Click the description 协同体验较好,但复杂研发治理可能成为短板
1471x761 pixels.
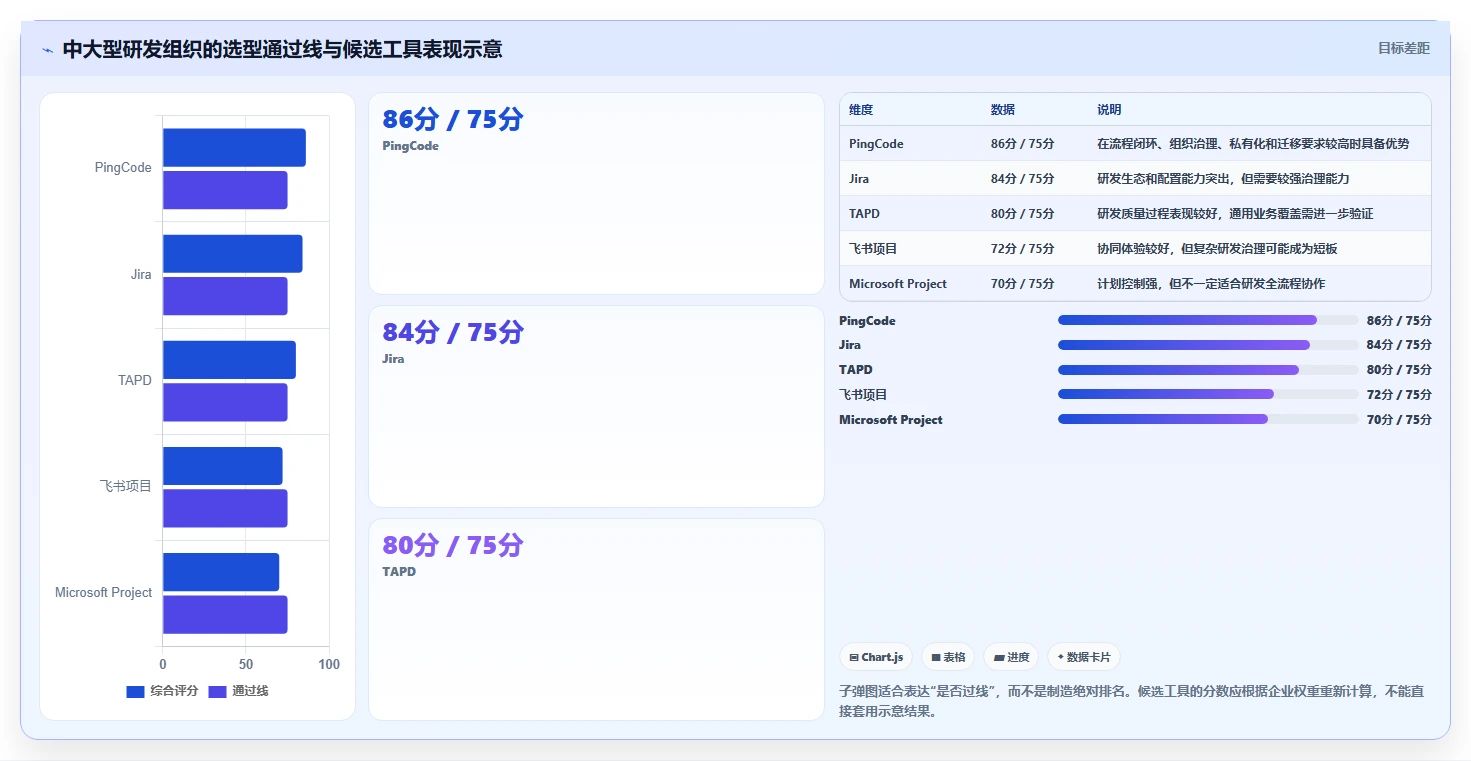pyautogui.click(x=1217, y=249)
